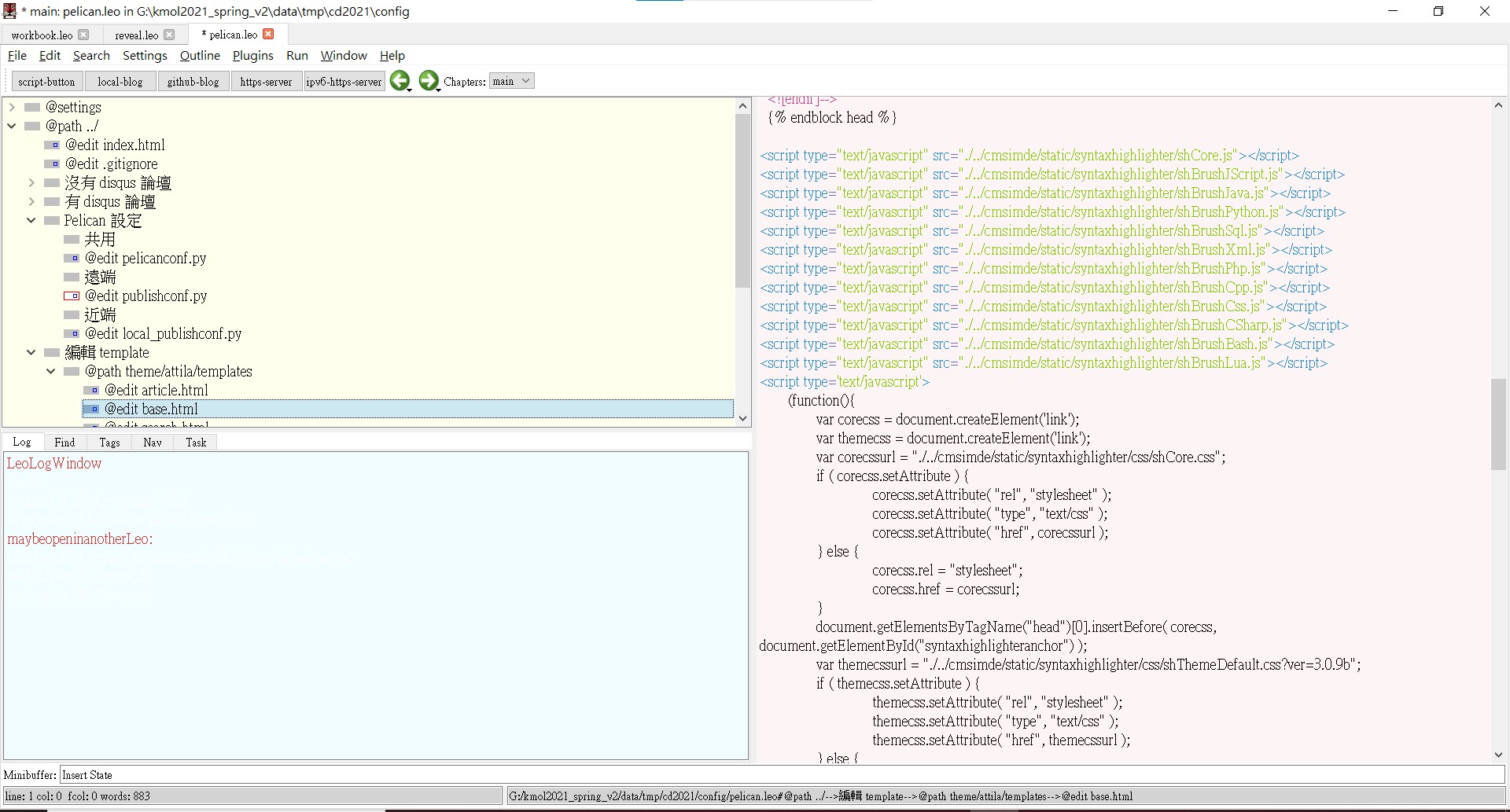This screenshot has width=1510, height=812.
Task: Click the local-blog button
Action: point(120,81)
